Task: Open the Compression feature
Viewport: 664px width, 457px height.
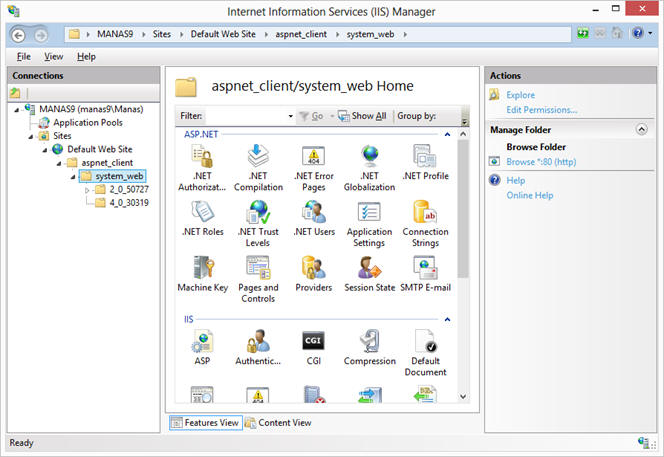Action: [369, 347]
